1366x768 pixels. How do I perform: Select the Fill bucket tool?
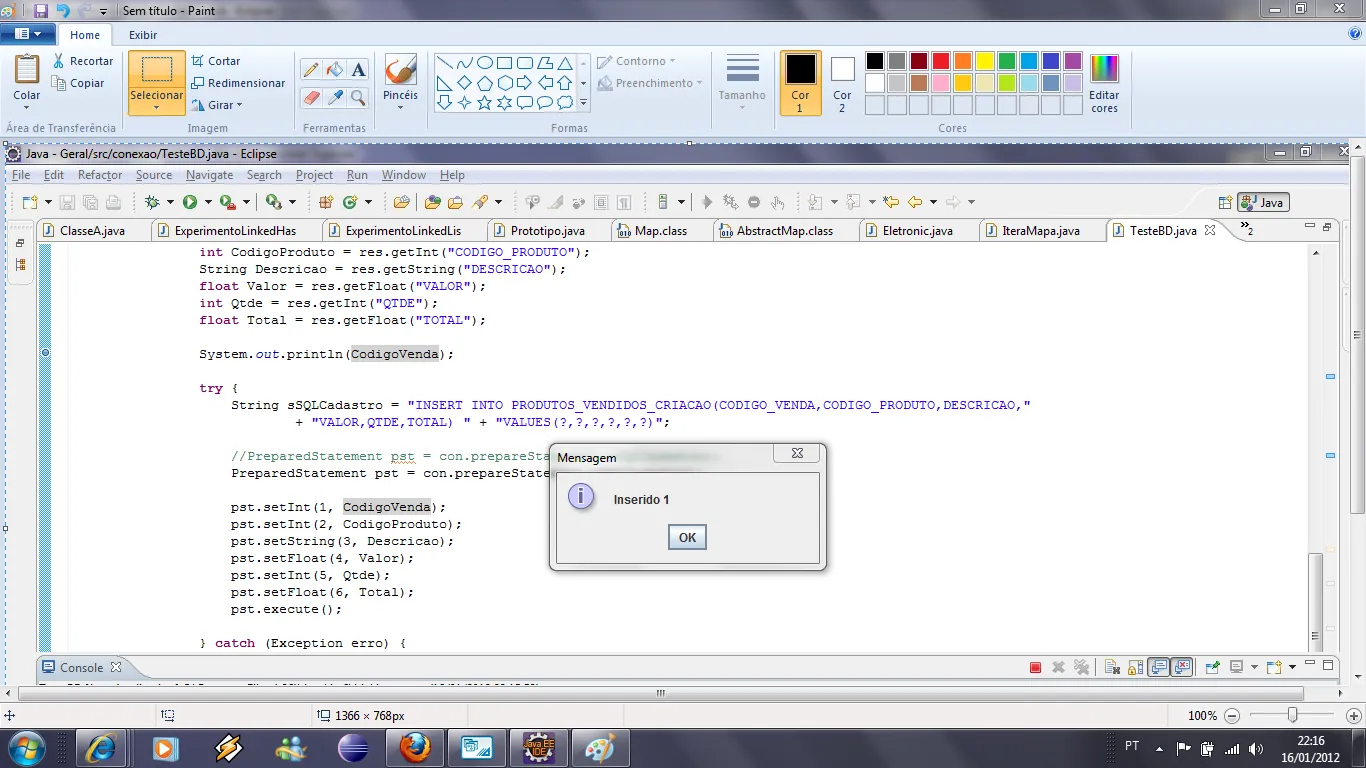(x=335, y=69)
